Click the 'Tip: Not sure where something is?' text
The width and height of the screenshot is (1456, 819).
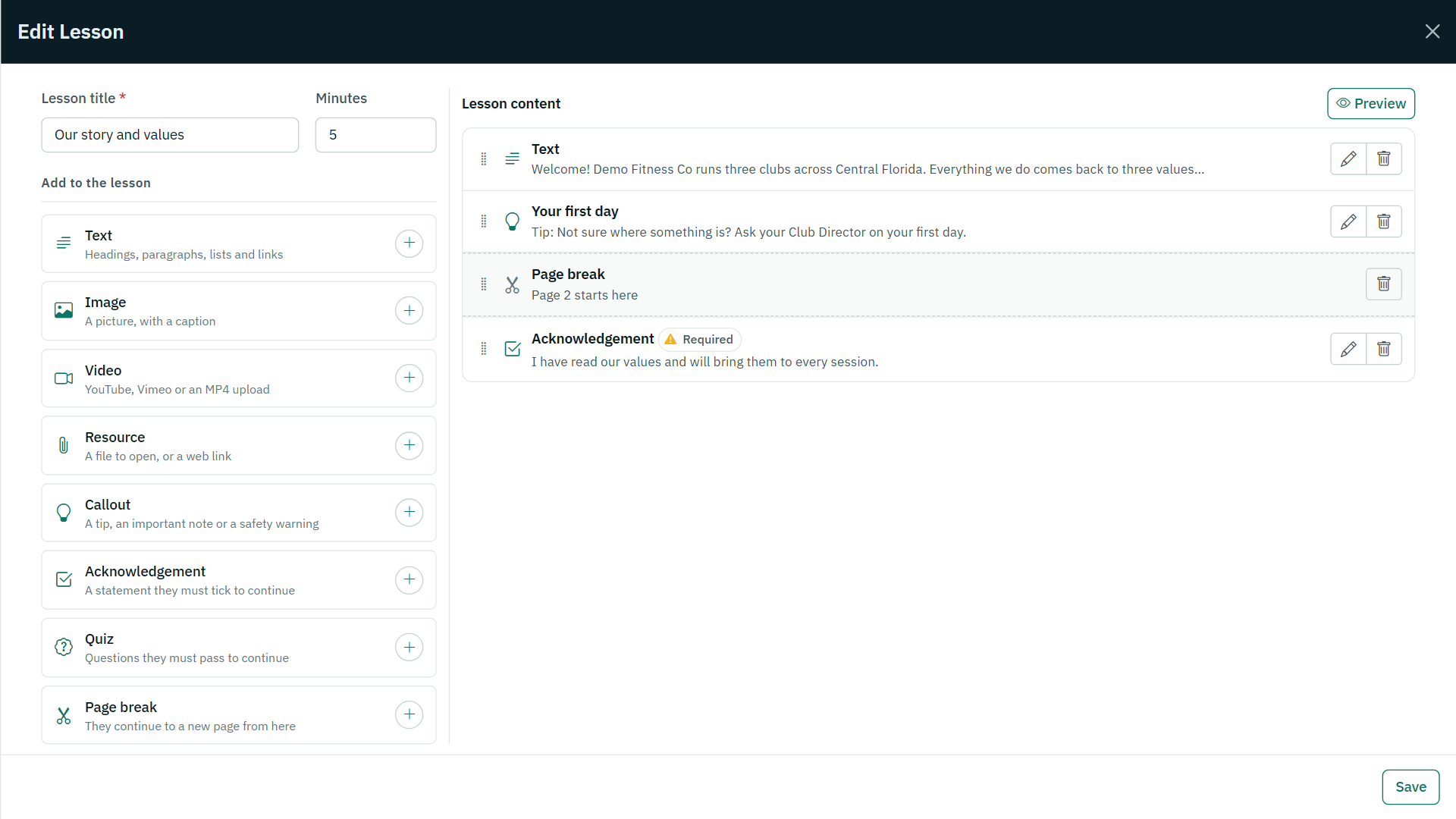point(748,232)
